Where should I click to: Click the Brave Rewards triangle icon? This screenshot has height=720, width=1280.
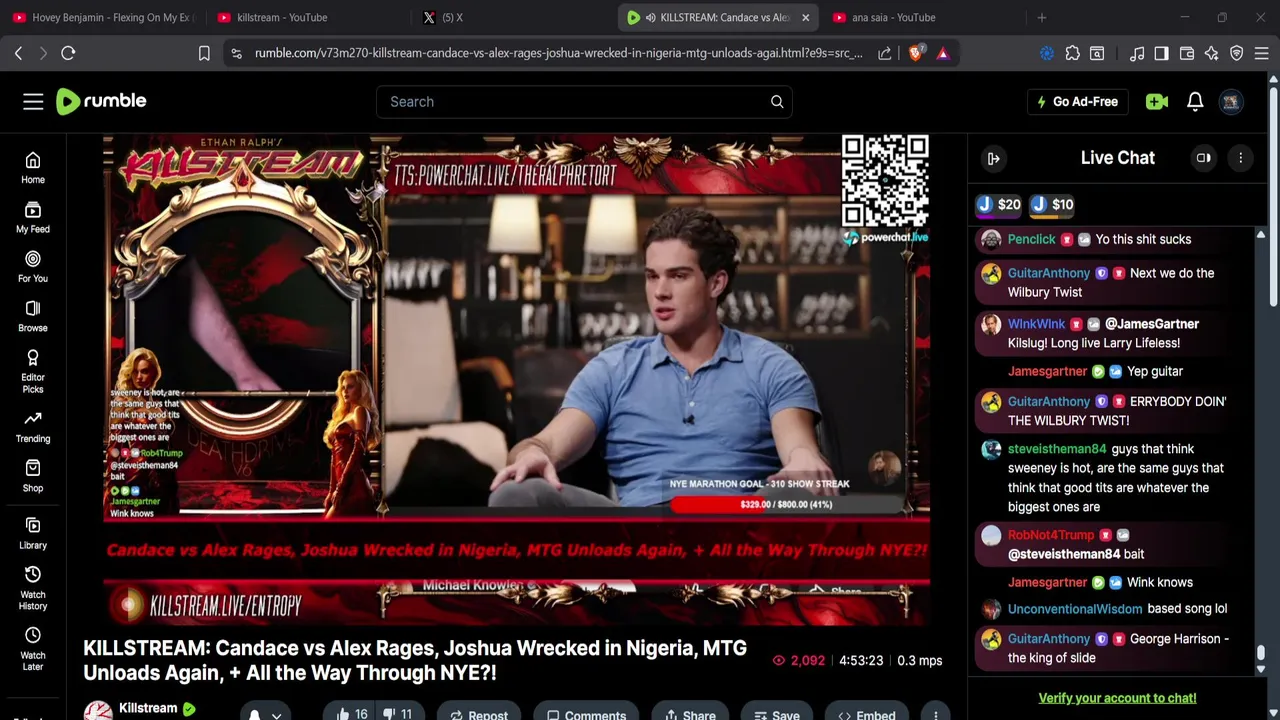[942, 53]
